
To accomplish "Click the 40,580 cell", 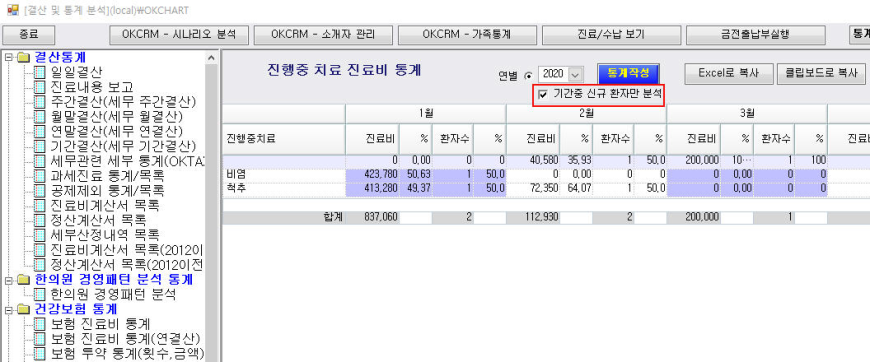I will point(533,160).
